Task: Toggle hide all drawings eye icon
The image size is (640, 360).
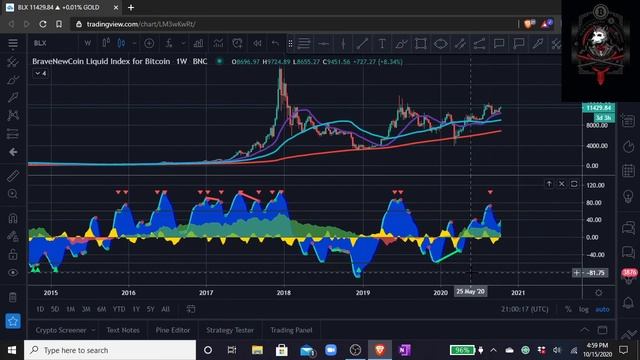Action: tap(13, 273)
